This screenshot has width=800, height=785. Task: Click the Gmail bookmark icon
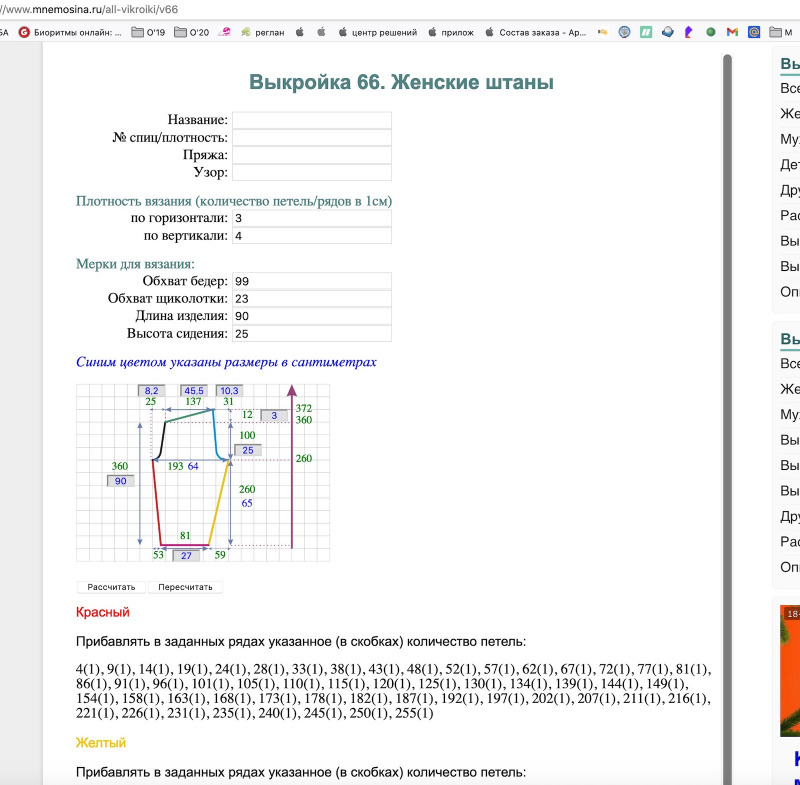(732, 32)
